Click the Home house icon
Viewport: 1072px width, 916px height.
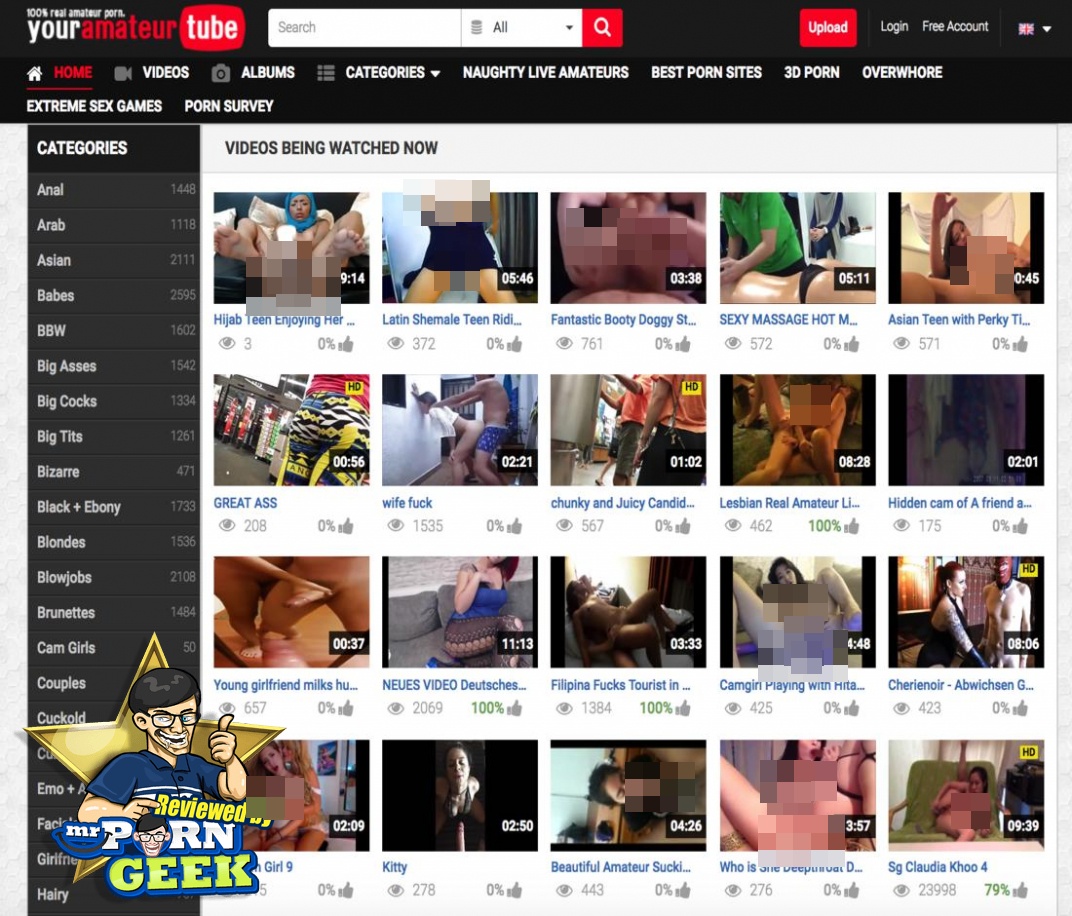(x=35, y=73)
